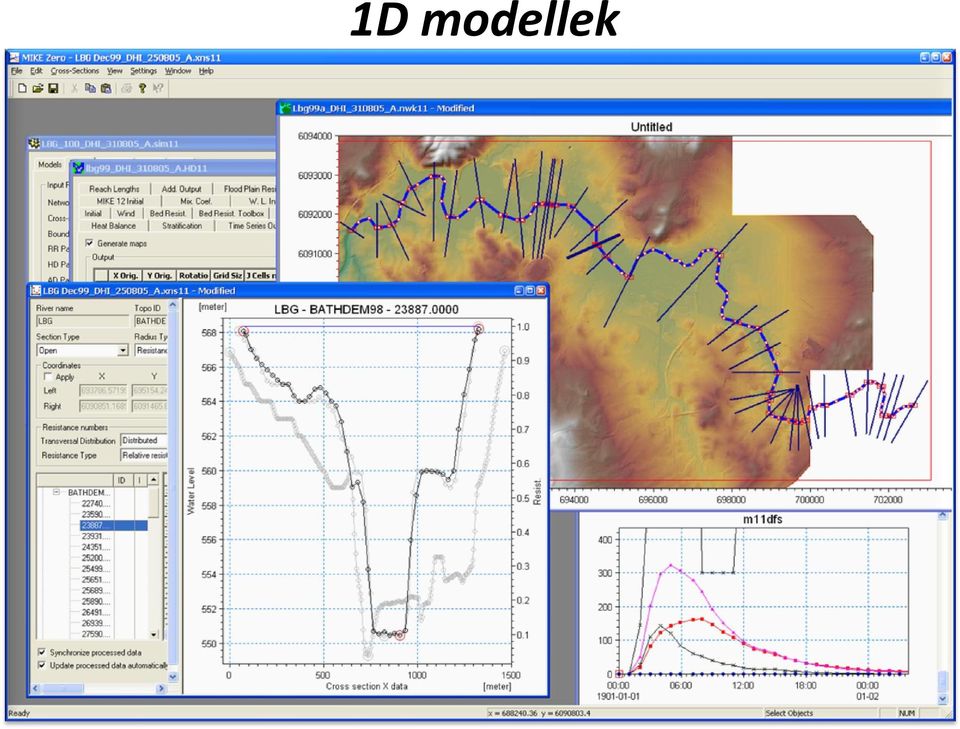Click the New file toolbar icon
The width and height of the screenshot is (960, 729).
(x=22, y=88)
